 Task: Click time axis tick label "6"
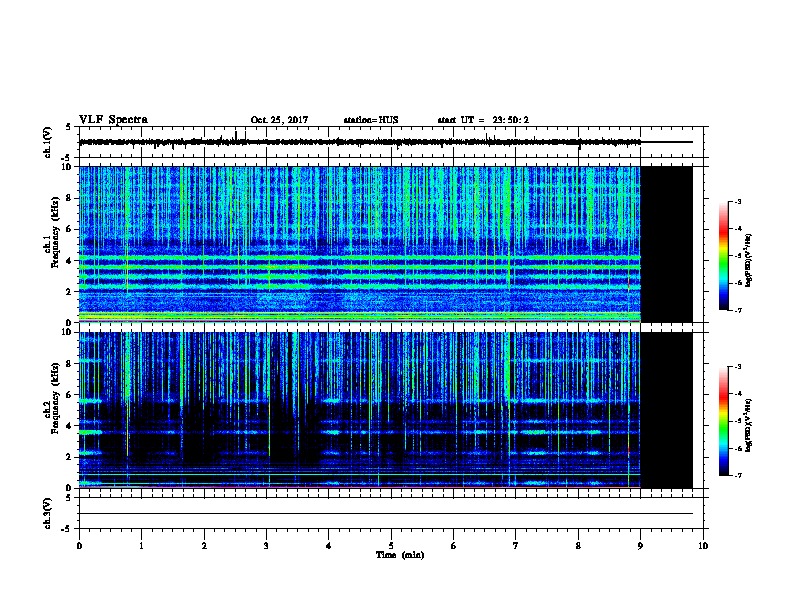[453, 546]
